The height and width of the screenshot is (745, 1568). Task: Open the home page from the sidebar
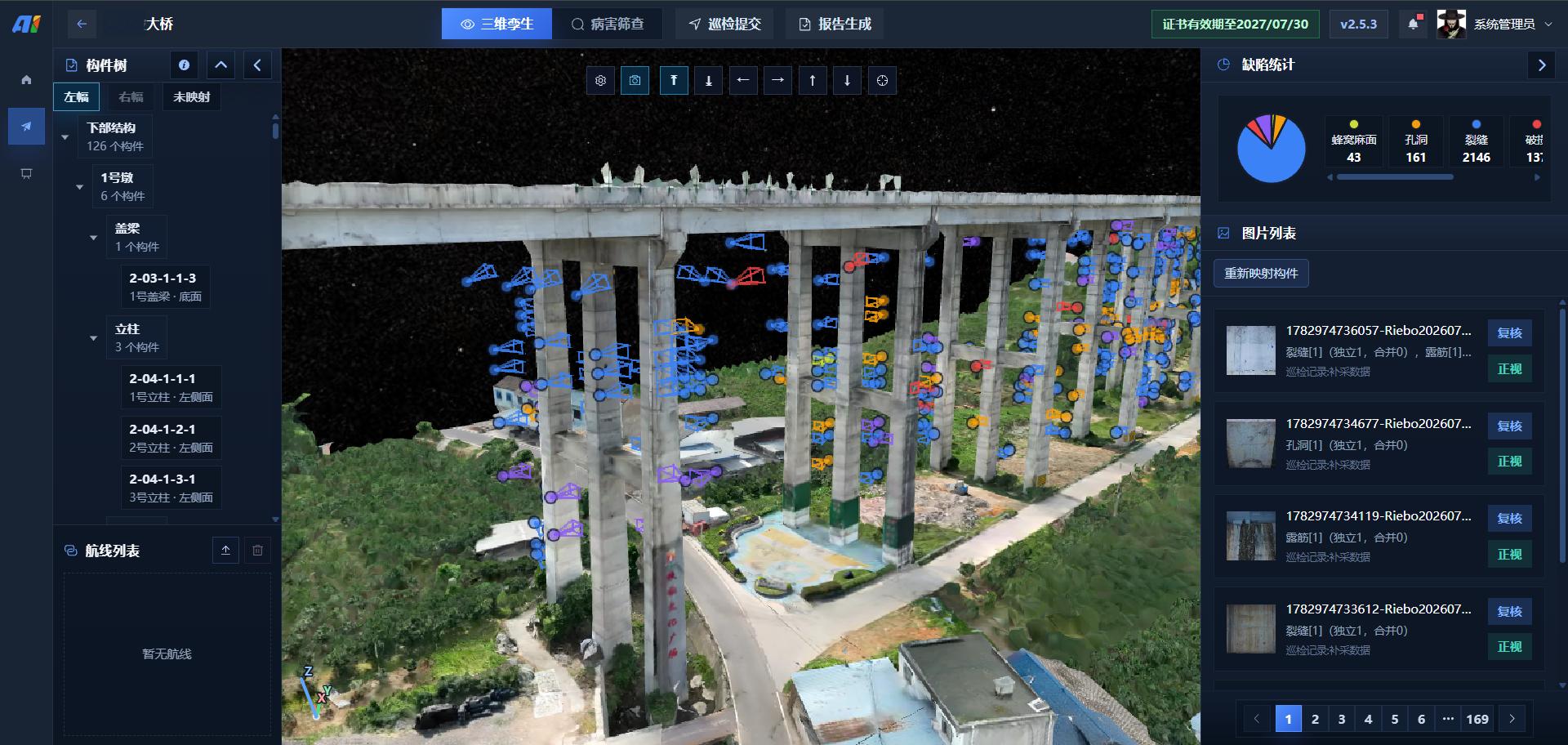click(x=26, y=79)
